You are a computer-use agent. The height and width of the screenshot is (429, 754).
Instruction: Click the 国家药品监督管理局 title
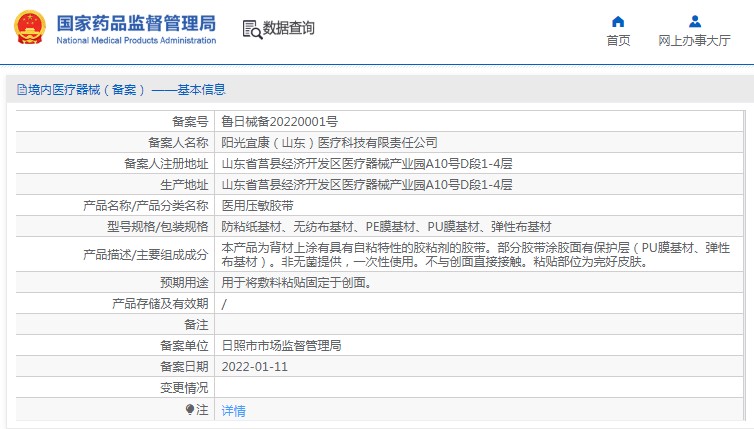[x=136, y=23]
